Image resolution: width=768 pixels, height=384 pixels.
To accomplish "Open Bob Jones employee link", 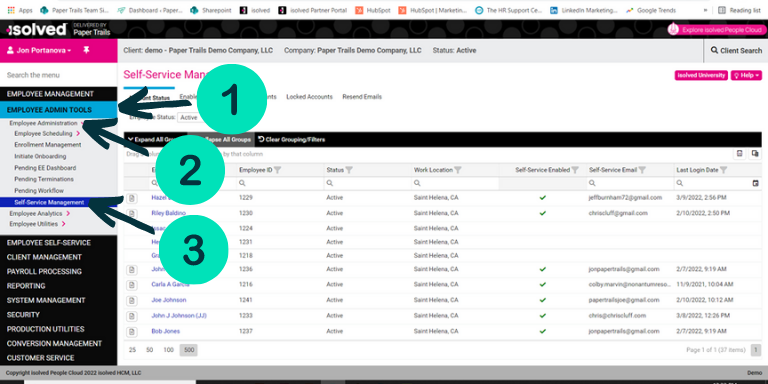I will (x=166, y=332).
